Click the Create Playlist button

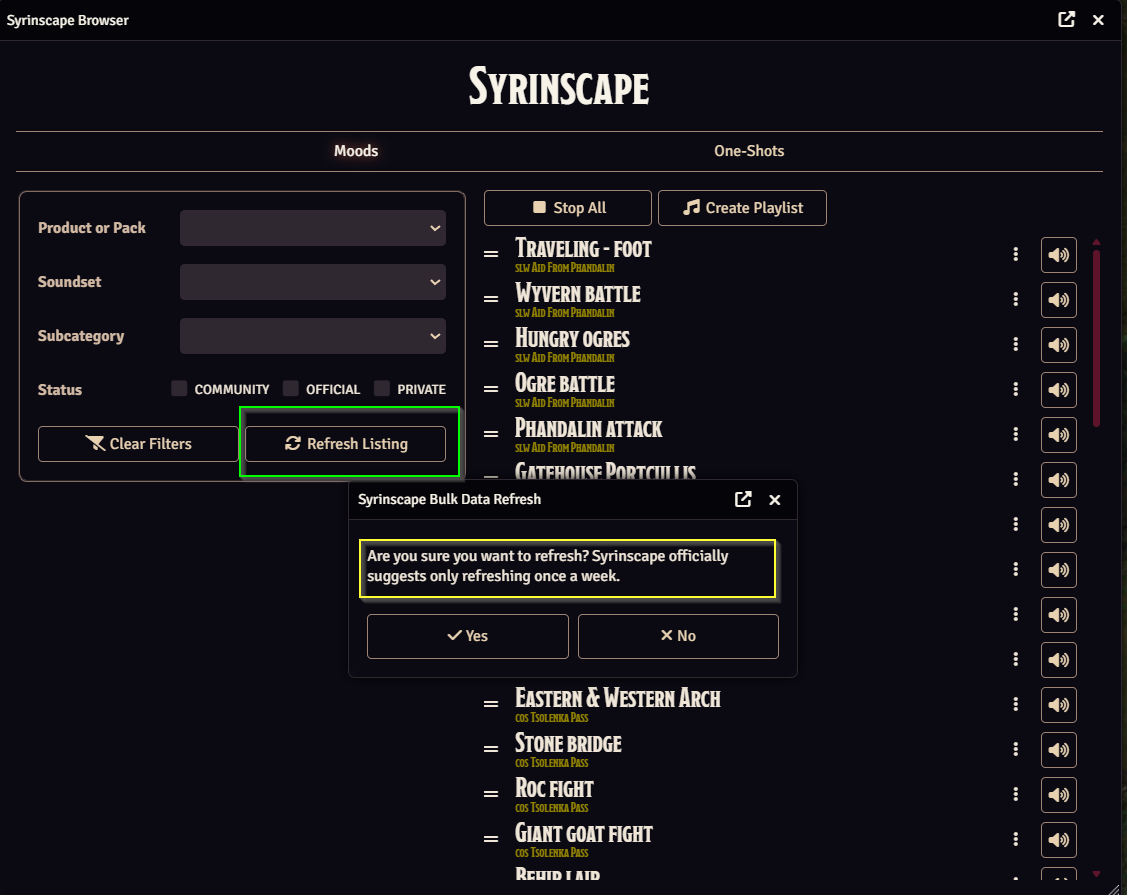point(742,208)
